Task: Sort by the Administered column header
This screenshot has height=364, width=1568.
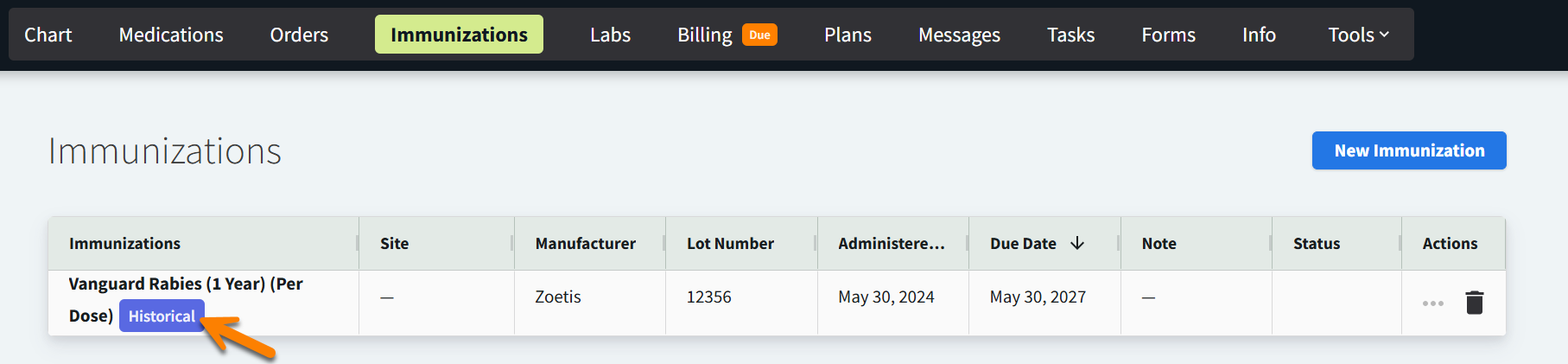Action: 891,244
